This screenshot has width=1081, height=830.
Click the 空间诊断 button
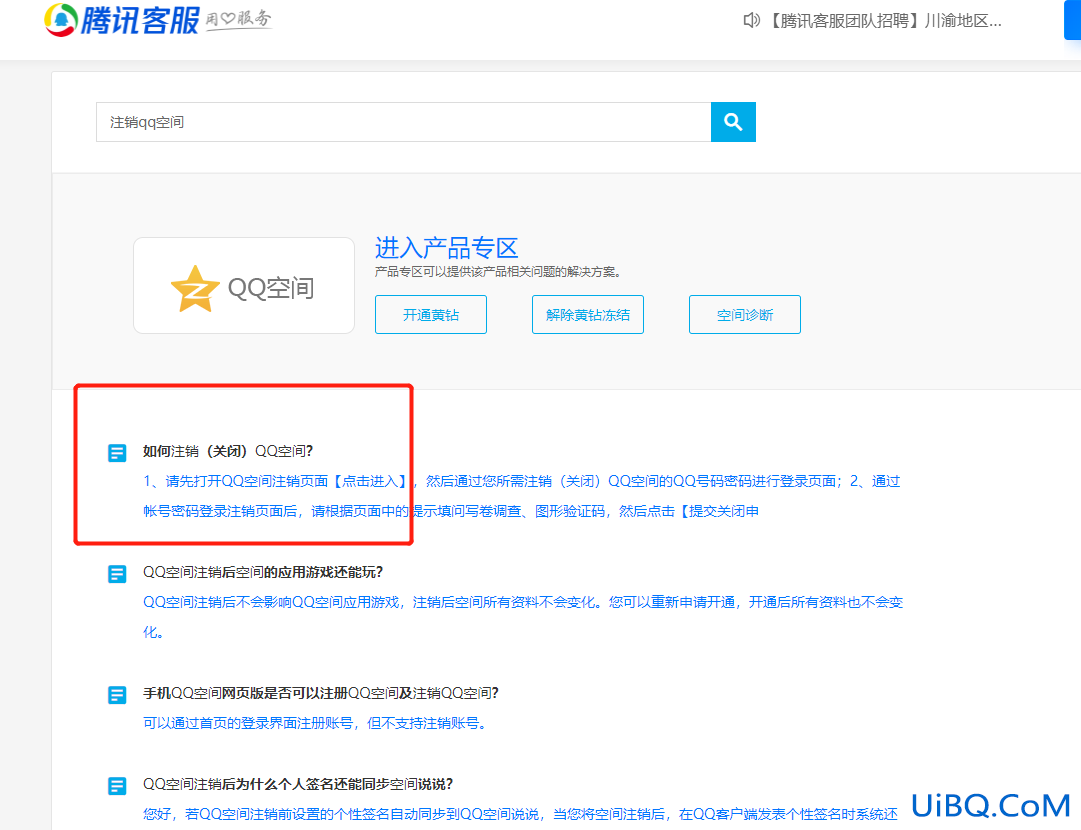(745, 314)
